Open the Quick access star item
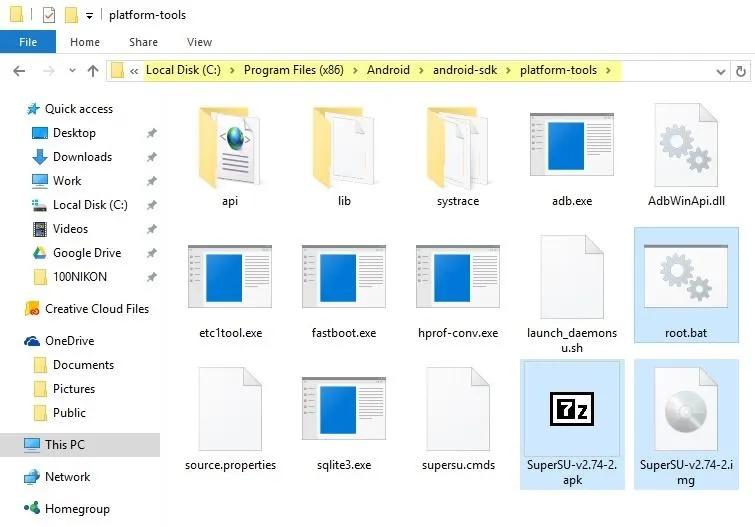This screenshot has width=755, height=527. pyautogui.click(x=69, y=109)
